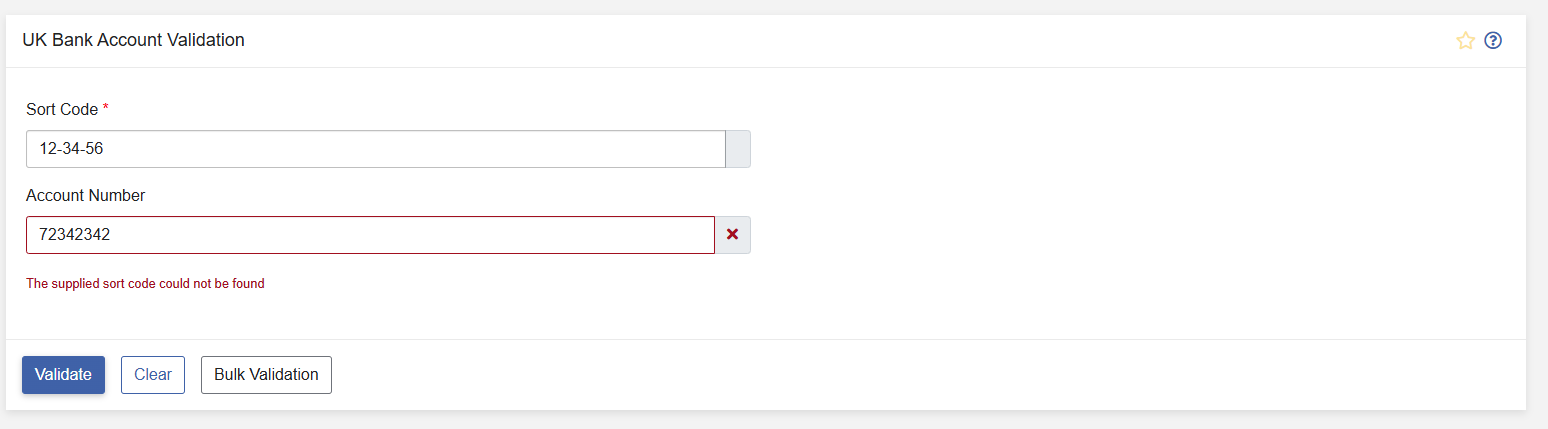Mark the page as favorite with the star icon
Screen dimensions: 1548x429
1465,41
